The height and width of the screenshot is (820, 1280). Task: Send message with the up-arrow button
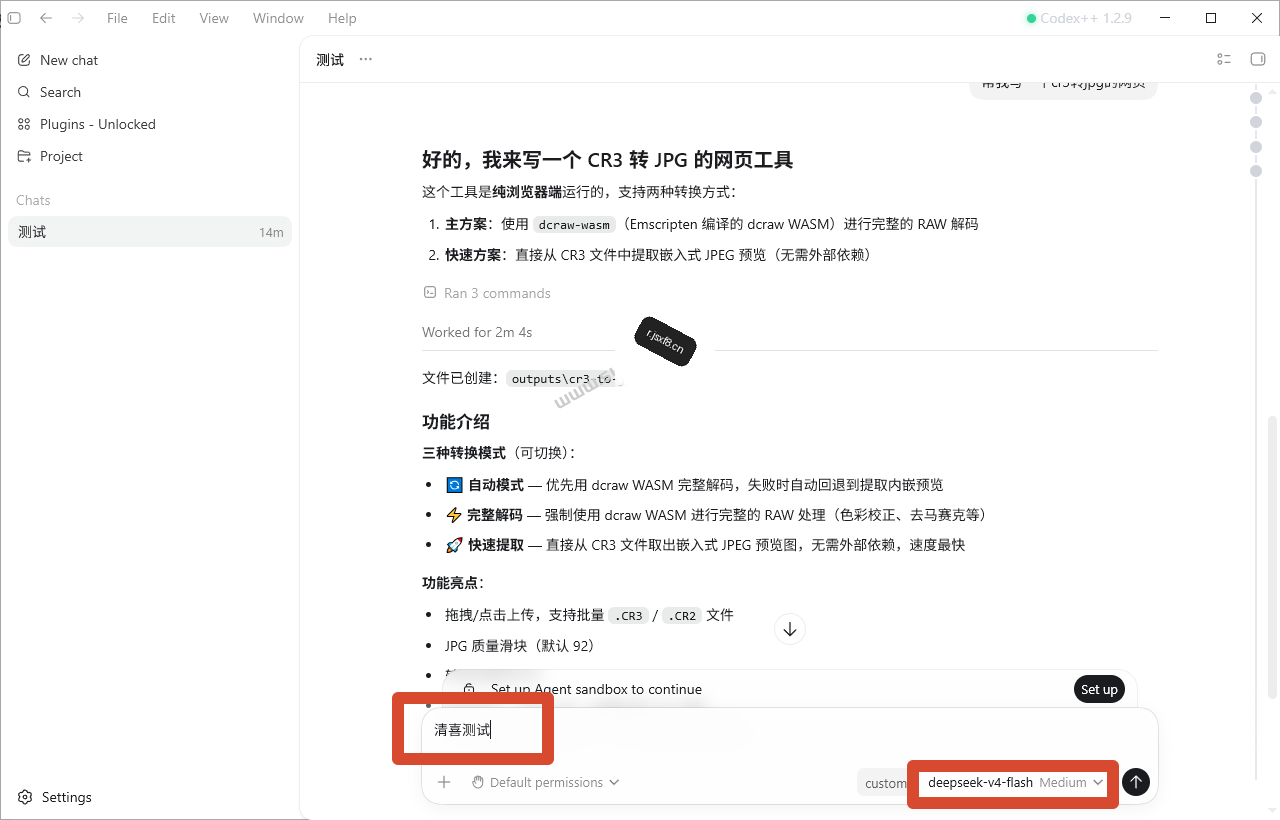pos(1135,782)
